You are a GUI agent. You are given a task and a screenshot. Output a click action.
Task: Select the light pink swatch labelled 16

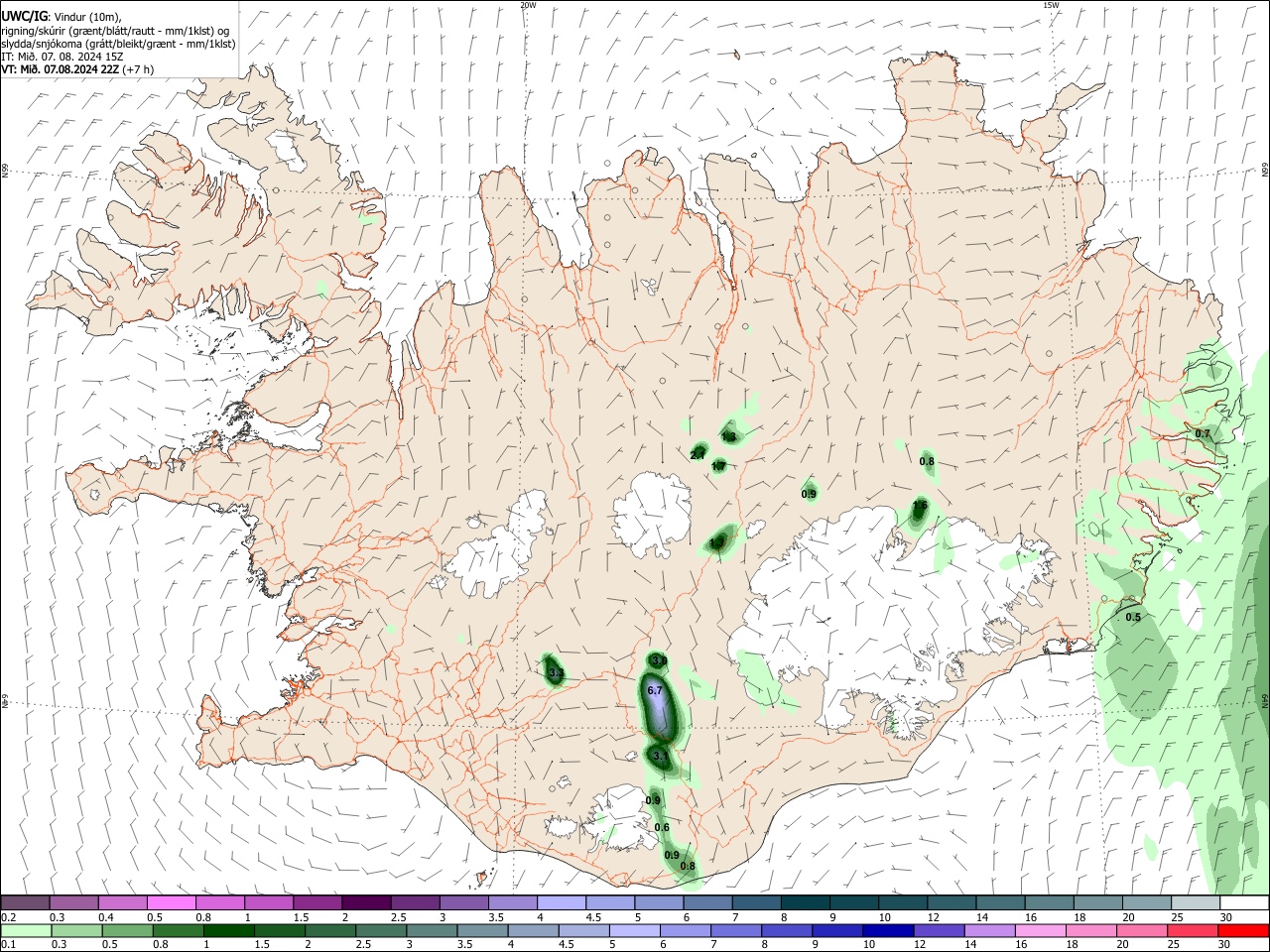pyautogui.click(x=1039, y=930)
